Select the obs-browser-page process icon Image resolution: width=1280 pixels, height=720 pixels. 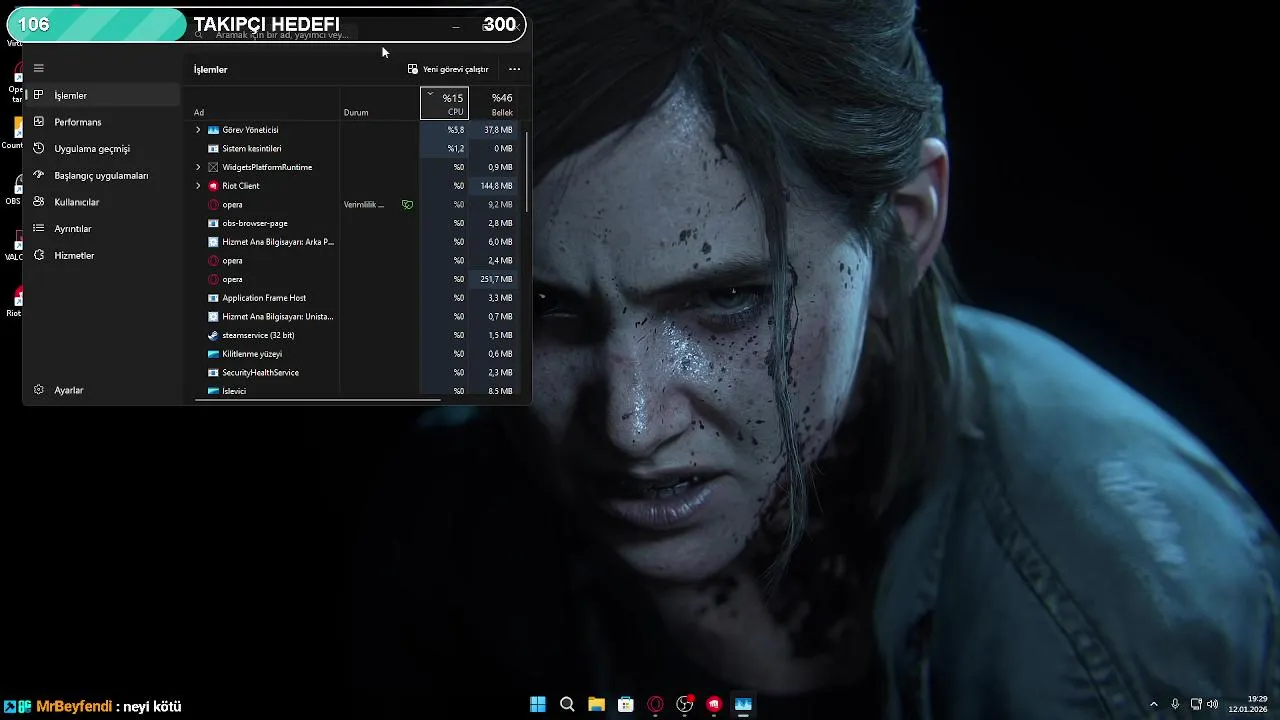point(213,223)
